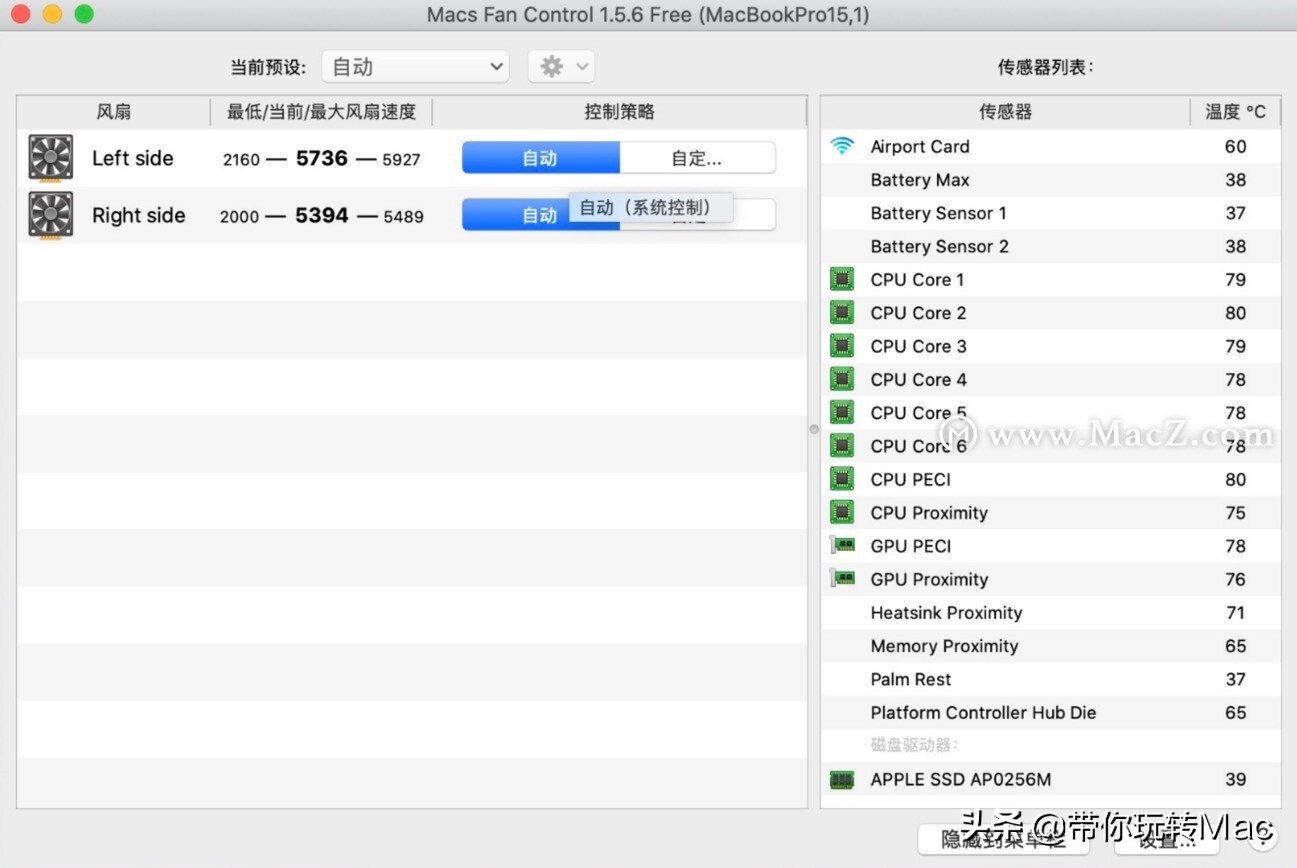Select the CPU PECI sensor label
This screenshot has height=868, width=1297.
click(911, 480)
